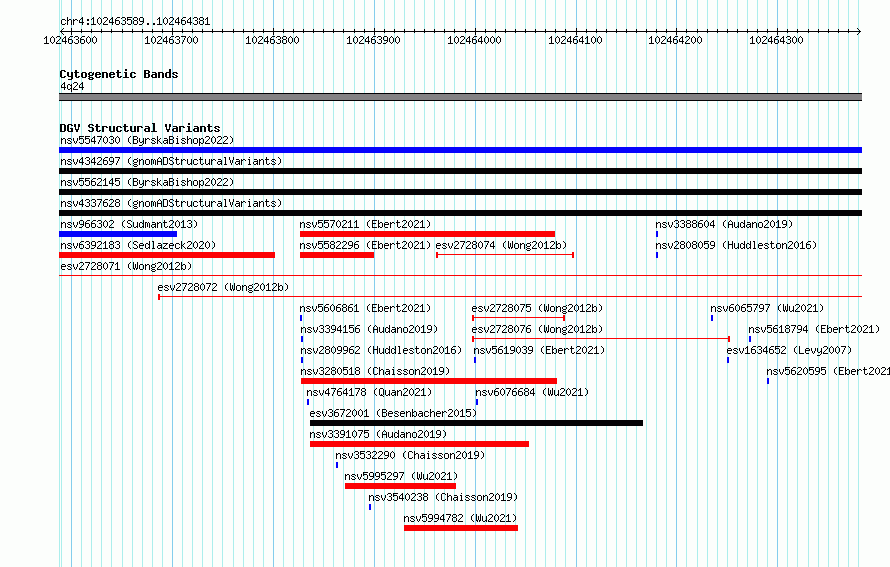The width and height of the screenshot is (890, 567).
Task: Click the chr4:102463589..102464381 region label
Action: [x=135, y=21]
